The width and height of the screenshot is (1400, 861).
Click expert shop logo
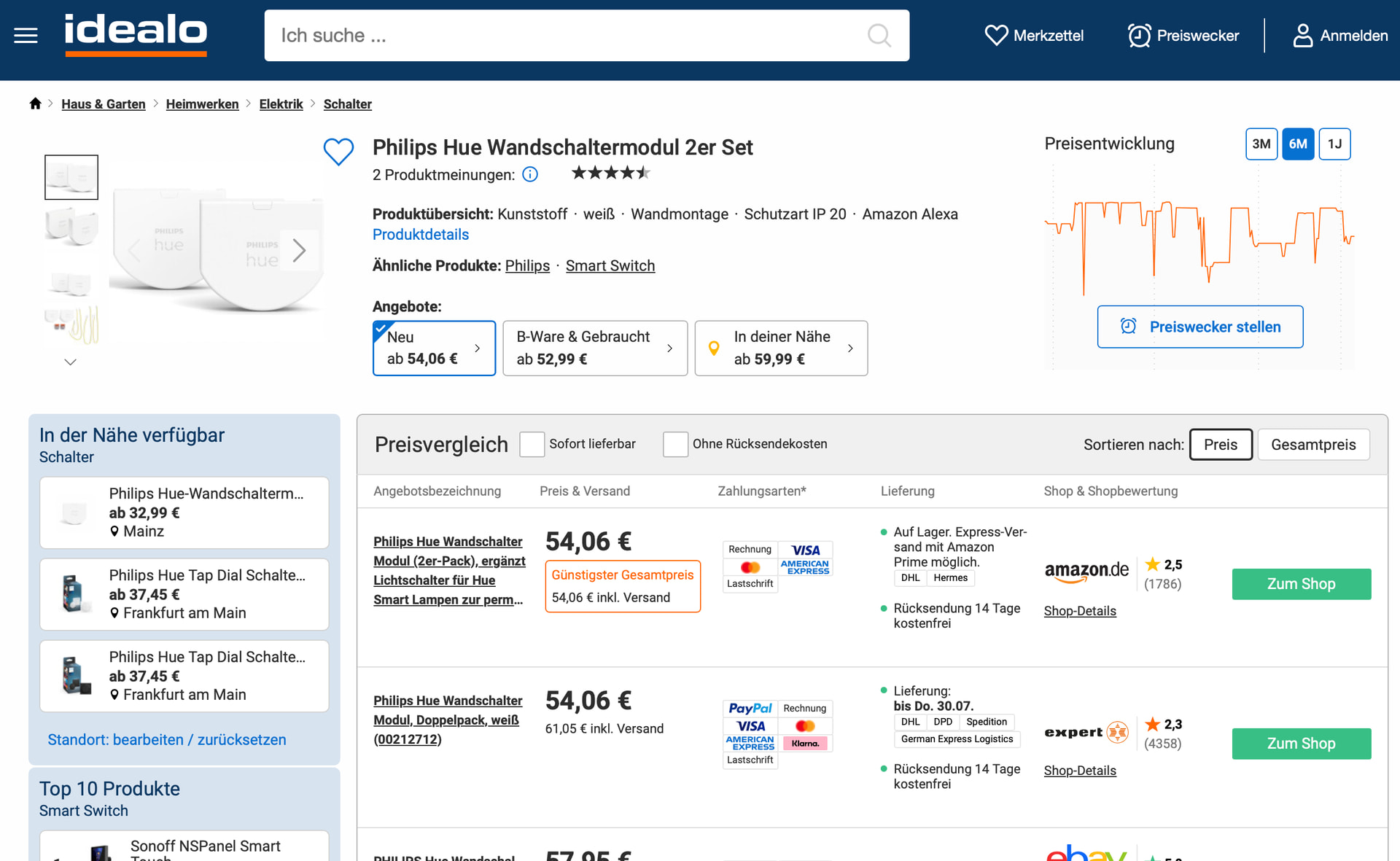1086,732
